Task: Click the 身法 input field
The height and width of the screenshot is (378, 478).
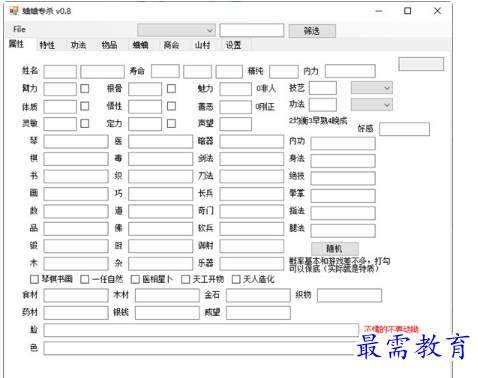Action: 343,161
